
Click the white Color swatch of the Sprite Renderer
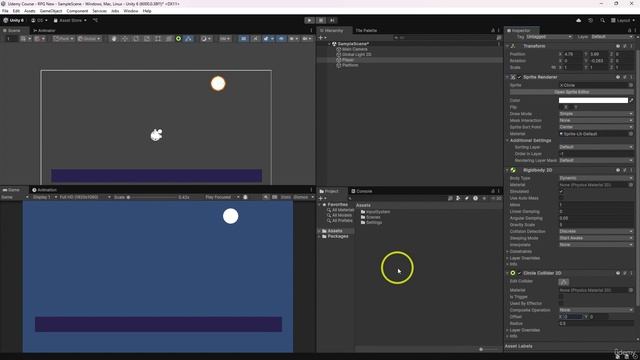click(593, 100)
